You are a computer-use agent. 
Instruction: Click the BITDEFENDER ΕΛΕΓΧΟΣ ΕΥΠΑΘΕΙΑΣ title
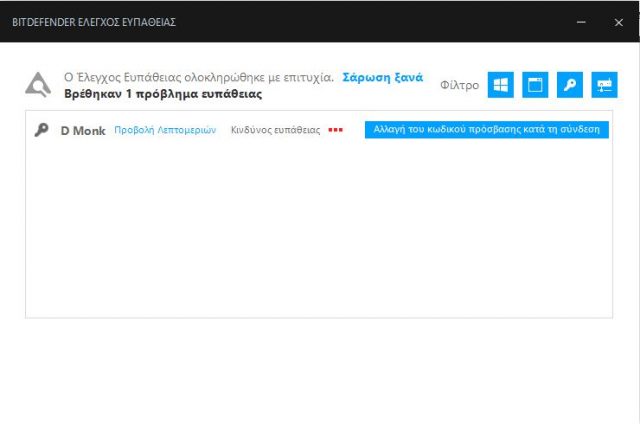click(x=94, y=22)
